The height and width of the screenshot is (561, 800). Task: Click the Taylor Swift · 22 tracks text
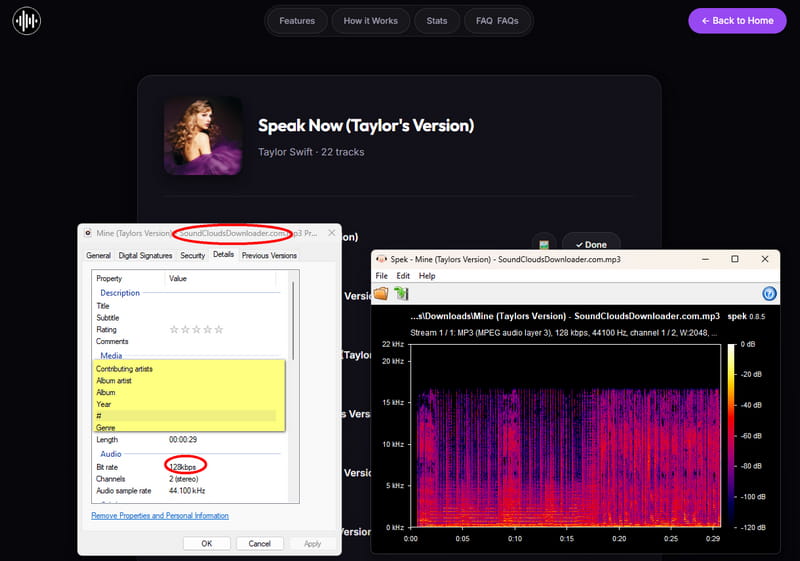pos(311,152)
